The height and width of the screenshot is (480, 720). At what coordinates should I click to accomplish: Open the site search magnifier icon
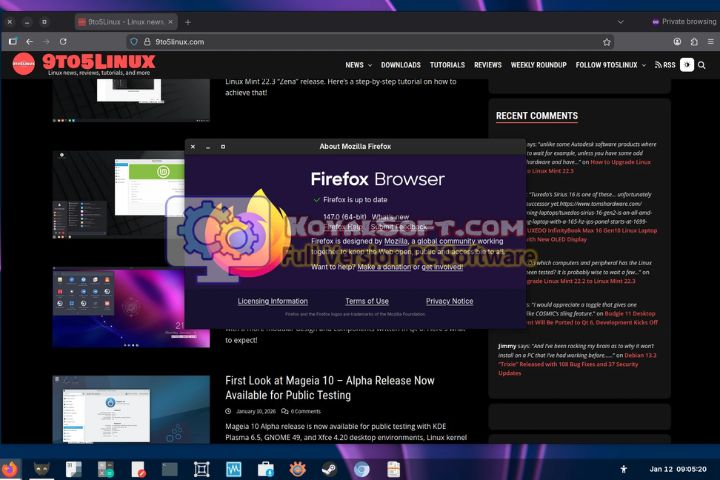coord(702,65)
